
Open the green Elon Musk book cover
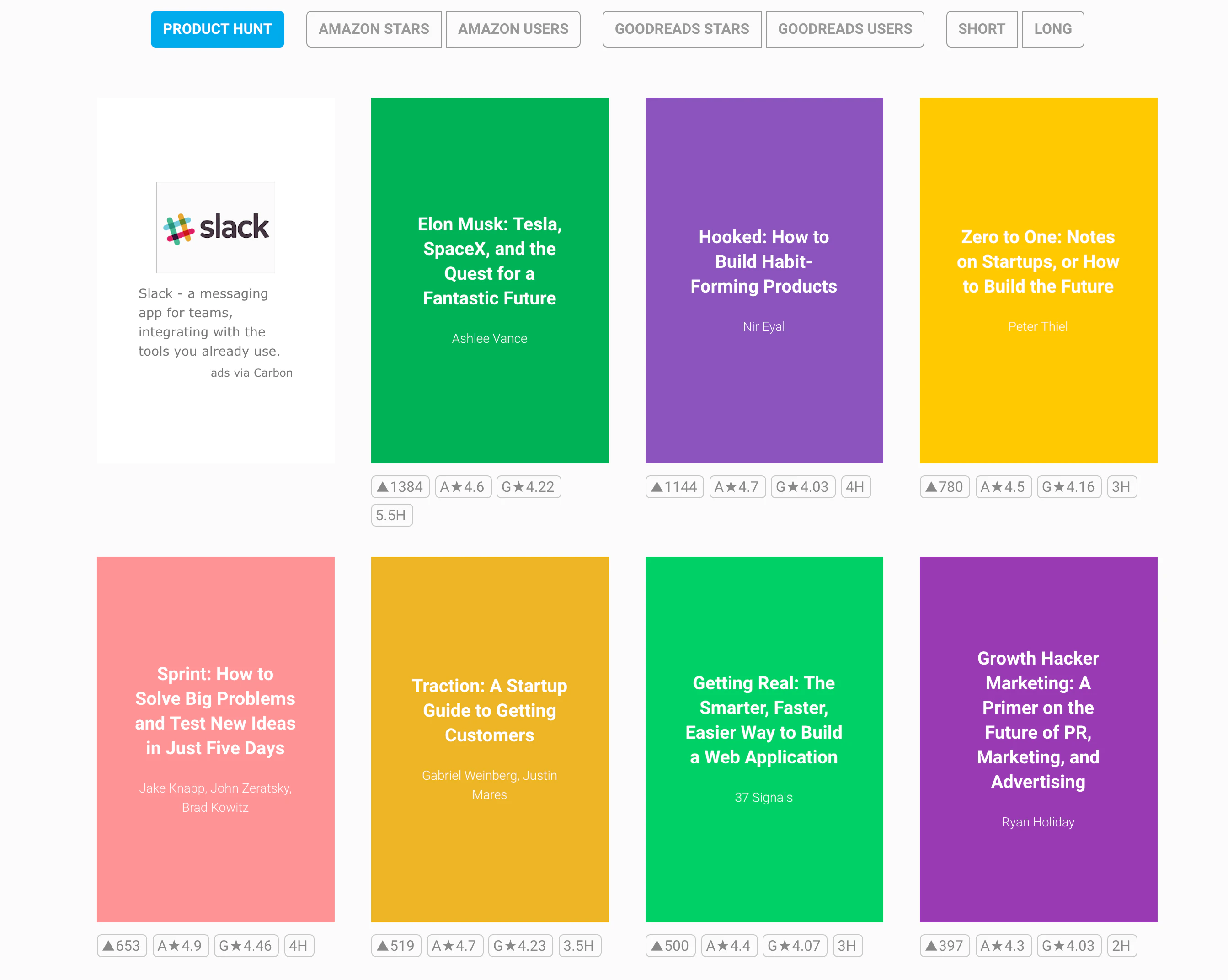pyautogui.click(x=489, y=280)
